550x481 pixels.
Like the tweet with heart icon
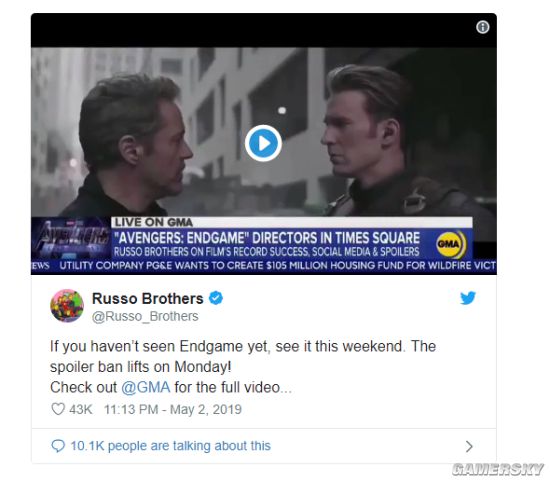(x=58, y=409)
